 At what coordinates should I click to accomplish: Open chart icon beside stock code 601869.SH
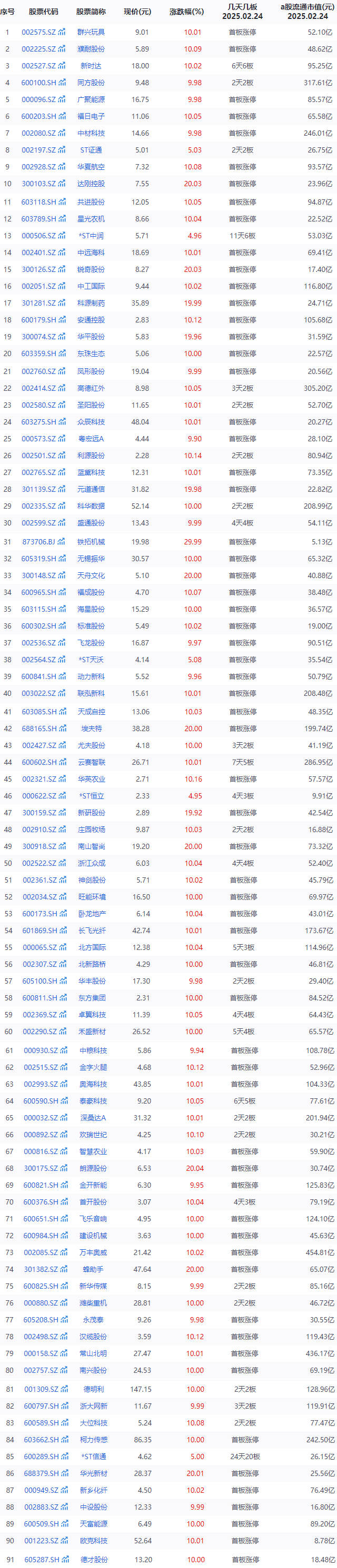point(63,930)
